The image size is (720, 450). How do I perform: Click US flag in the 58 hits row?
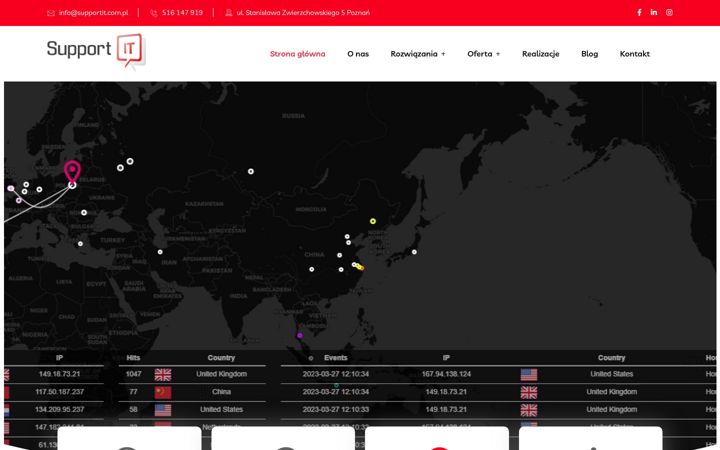[163, 410]
